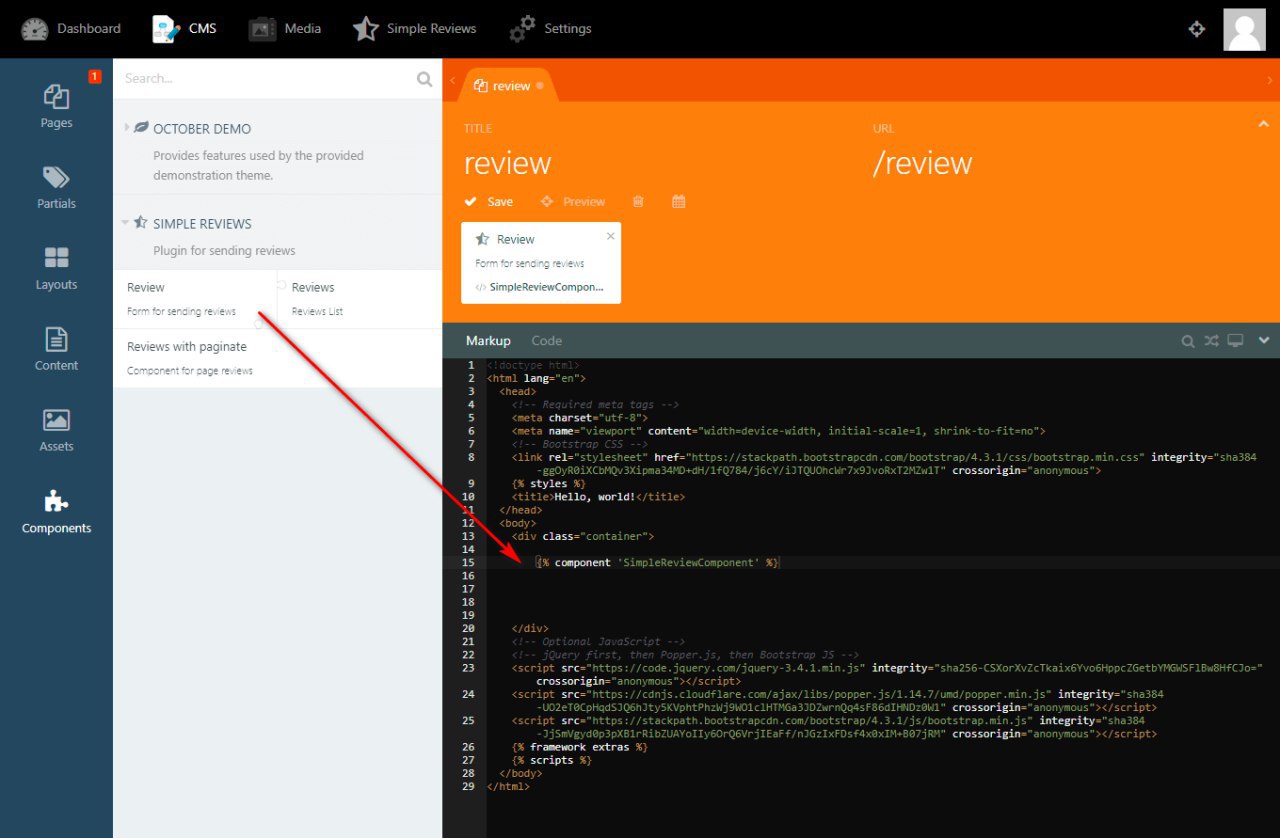
Task: Click line number 29 in the gutter
Action: click(468, 786)
